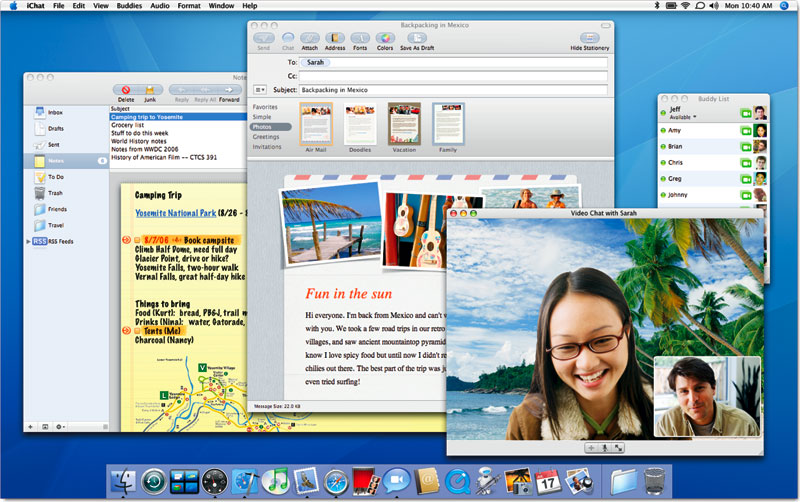
Task: Expand the RSS Feeds disclosure triangle
Action: [29, 241]
